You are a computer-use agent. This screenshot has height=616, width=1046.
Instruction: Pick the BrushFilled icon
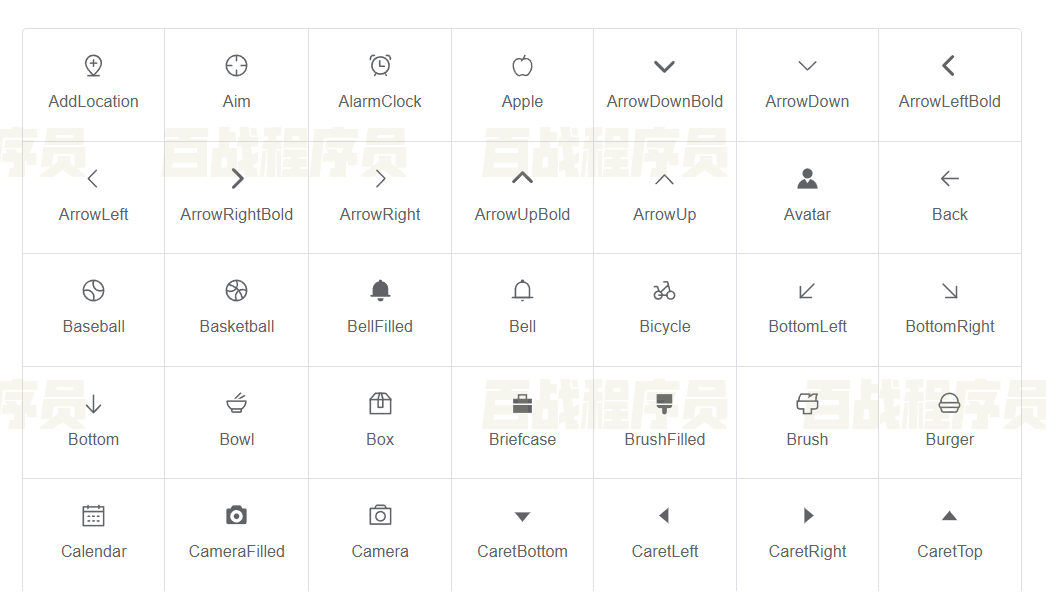click(x=665, y=404)
